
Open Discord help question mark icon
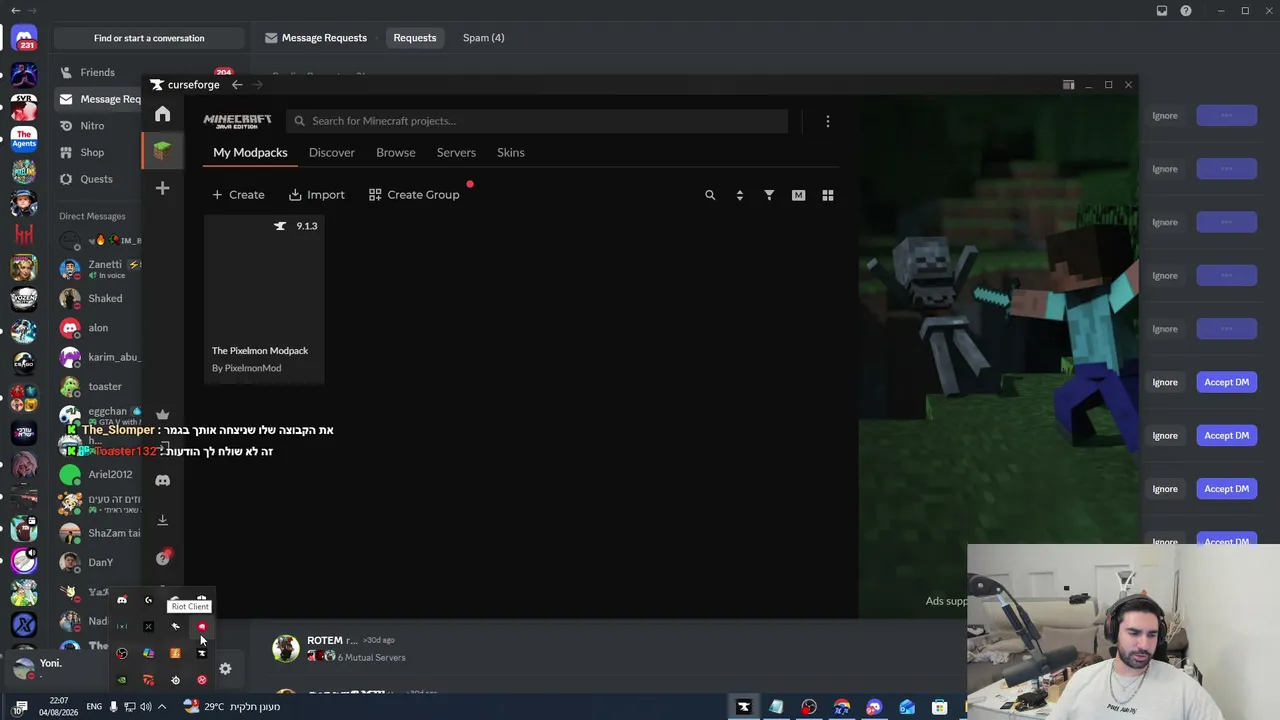pos(1186,11)
